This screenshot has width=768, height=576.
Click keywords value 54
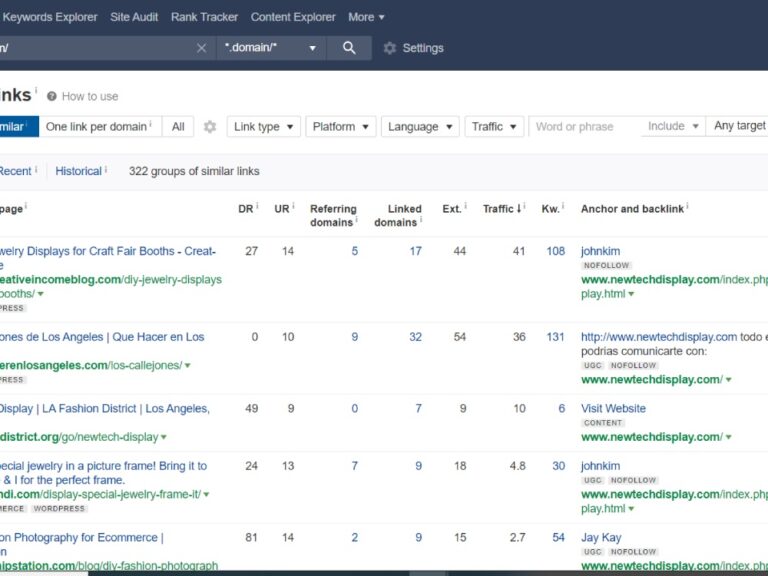(x=558, y=537)
